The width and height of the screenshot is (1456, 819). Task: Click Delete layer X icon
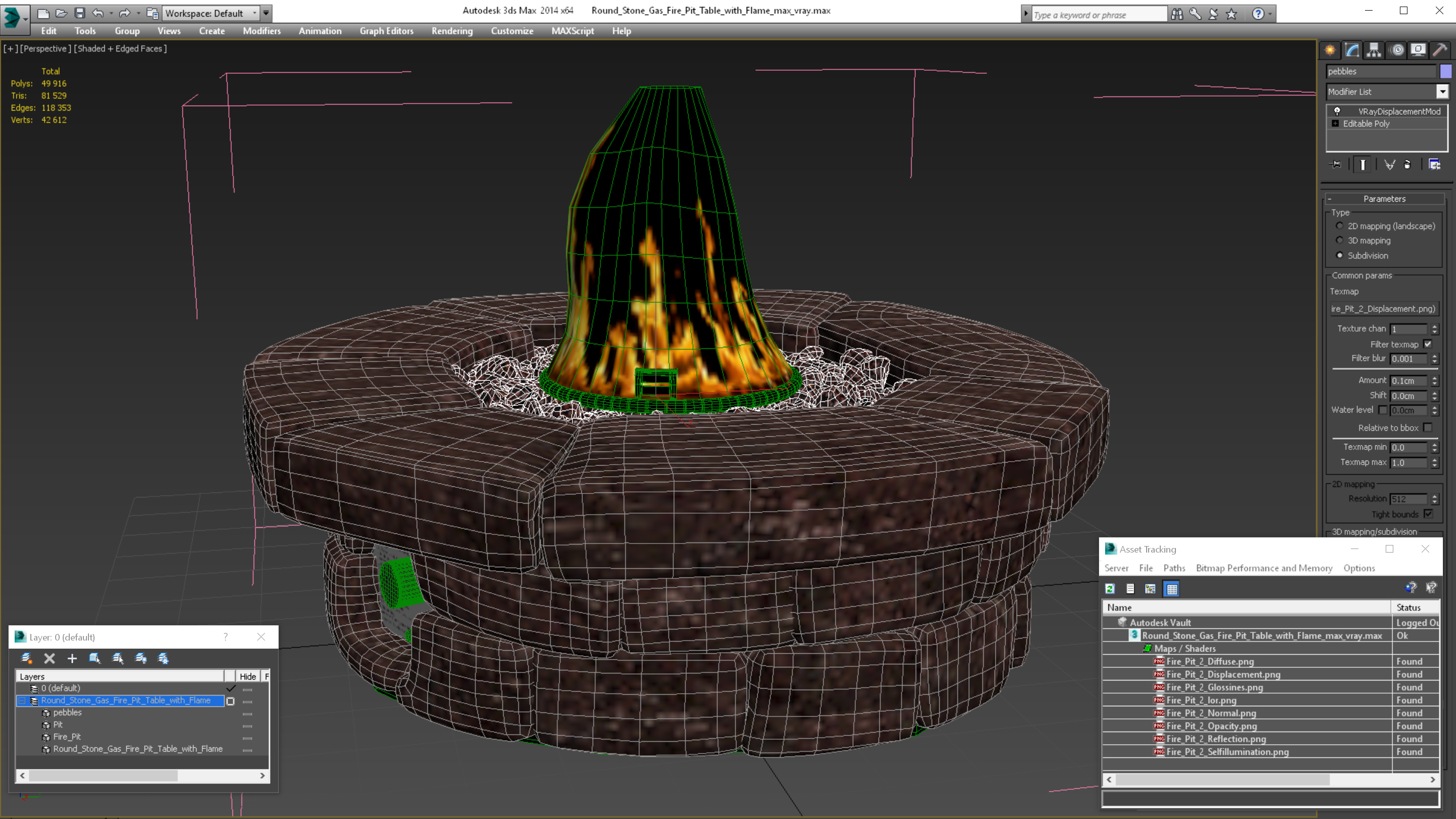click(49, 658)
